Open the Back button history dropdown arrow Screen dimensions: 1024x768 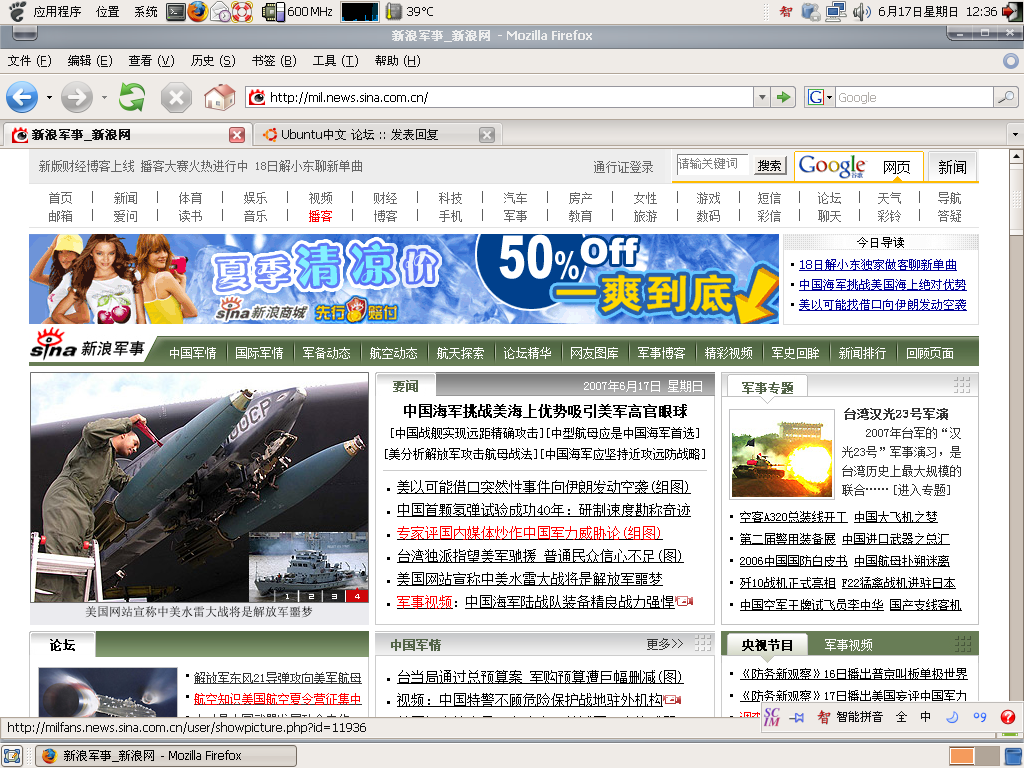click(x=49, y=98)
